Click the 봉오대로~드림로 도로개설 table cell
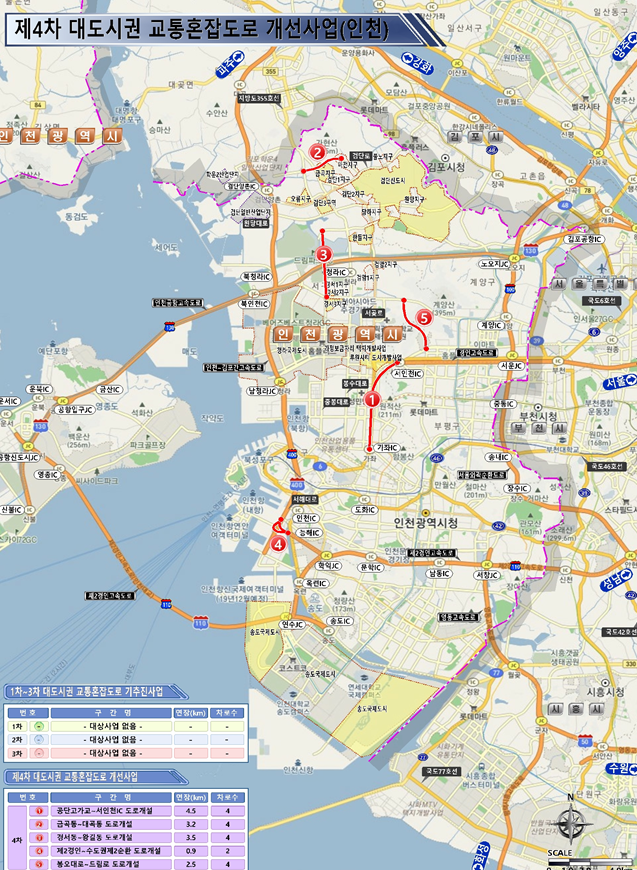This screenshot has width=637, height=870. 111,864
